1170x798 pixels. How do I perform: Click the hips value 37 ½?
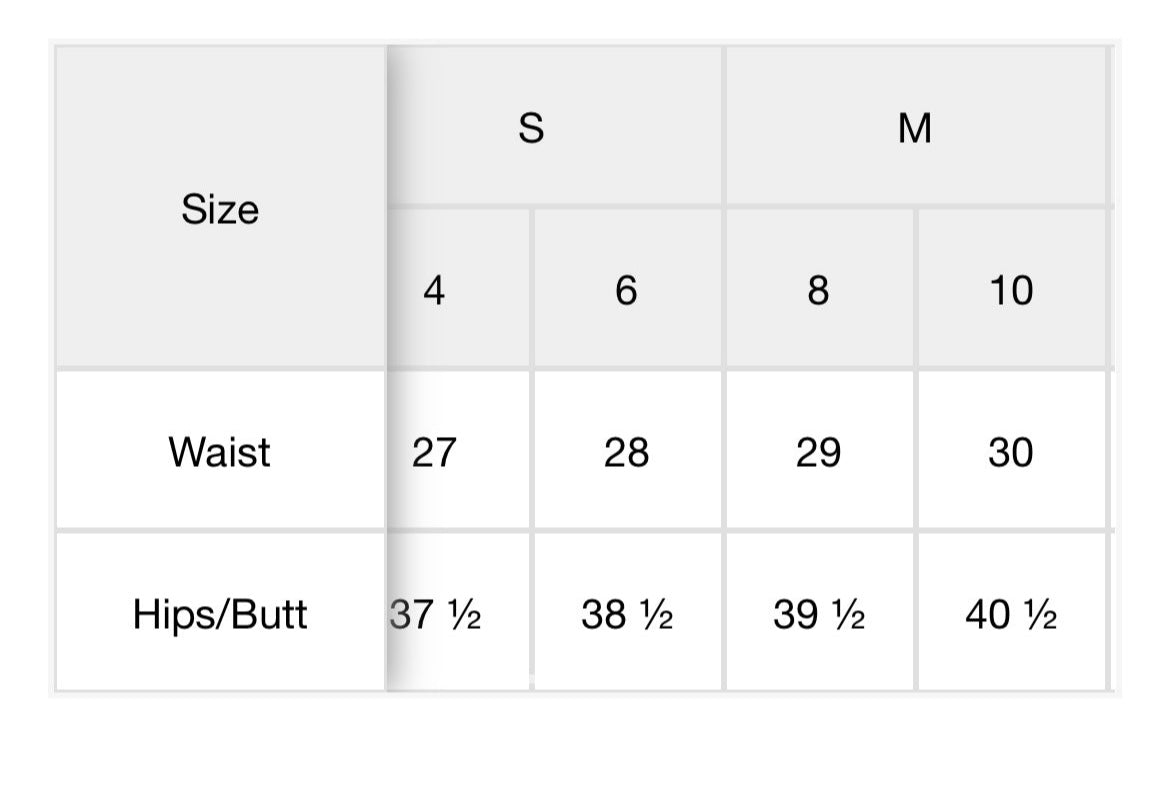tap(436, 614)
